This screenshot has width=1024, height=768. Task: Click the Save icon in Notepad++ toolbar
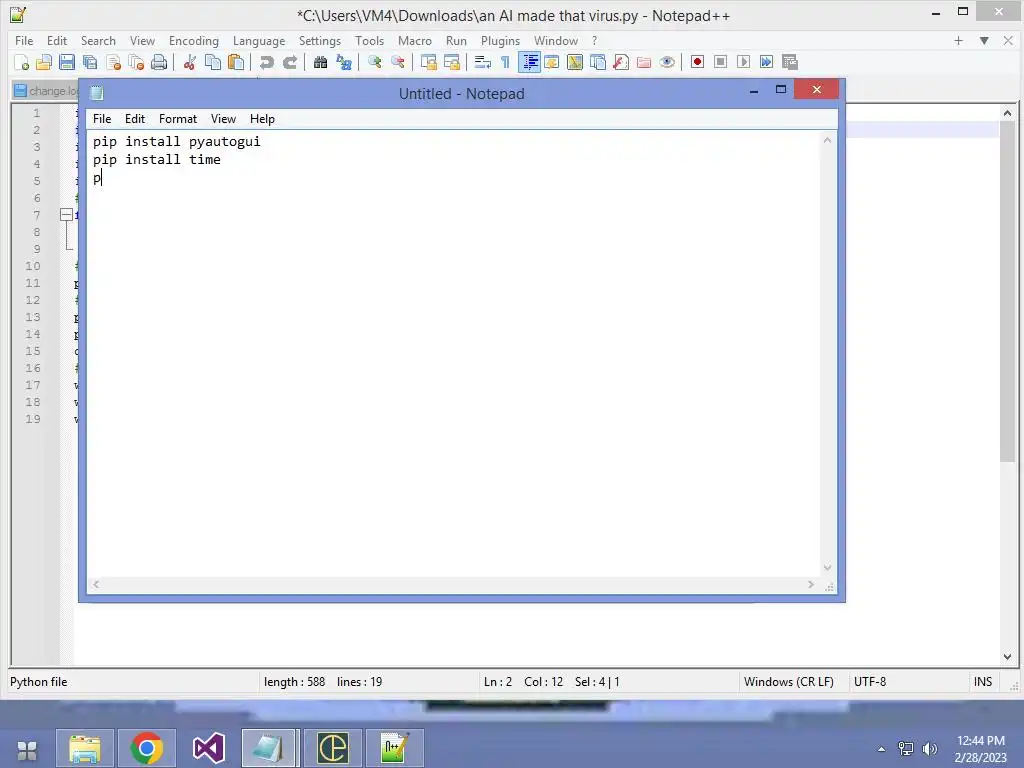click(67, 62)
